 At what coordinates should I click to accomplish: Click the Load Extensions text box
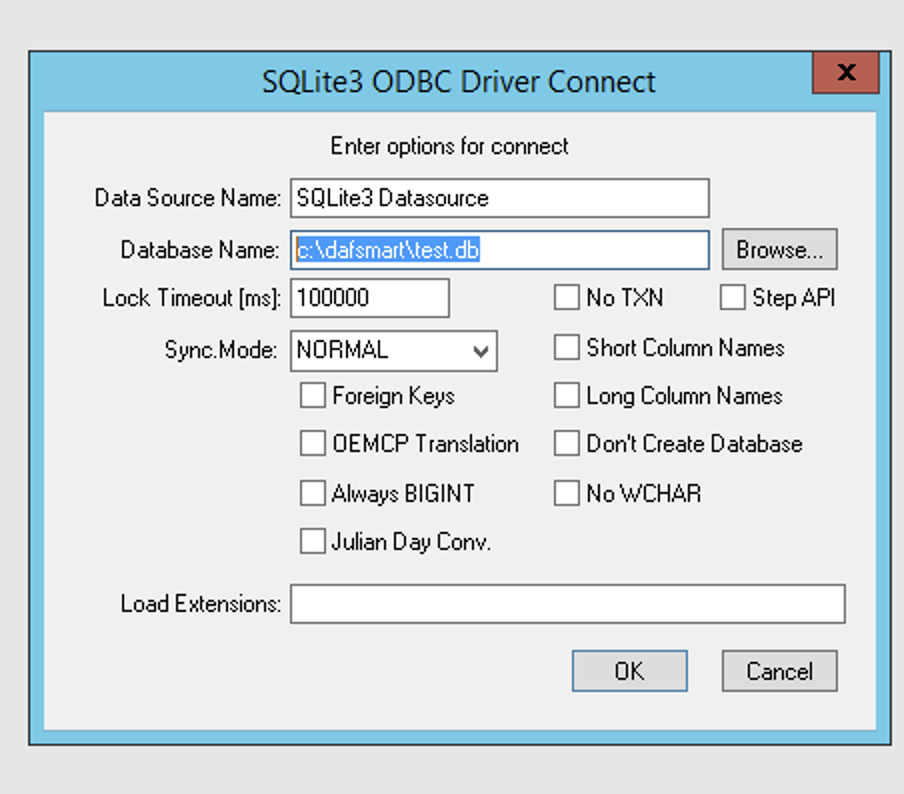coord(568,604)
